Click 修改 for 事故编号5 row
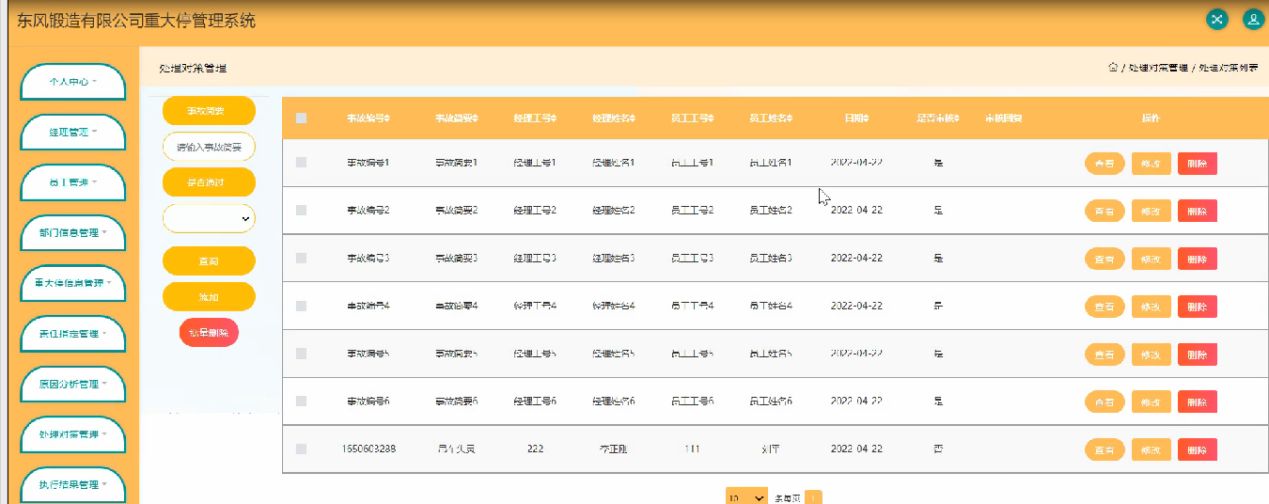 click(x=1150, y=354)
